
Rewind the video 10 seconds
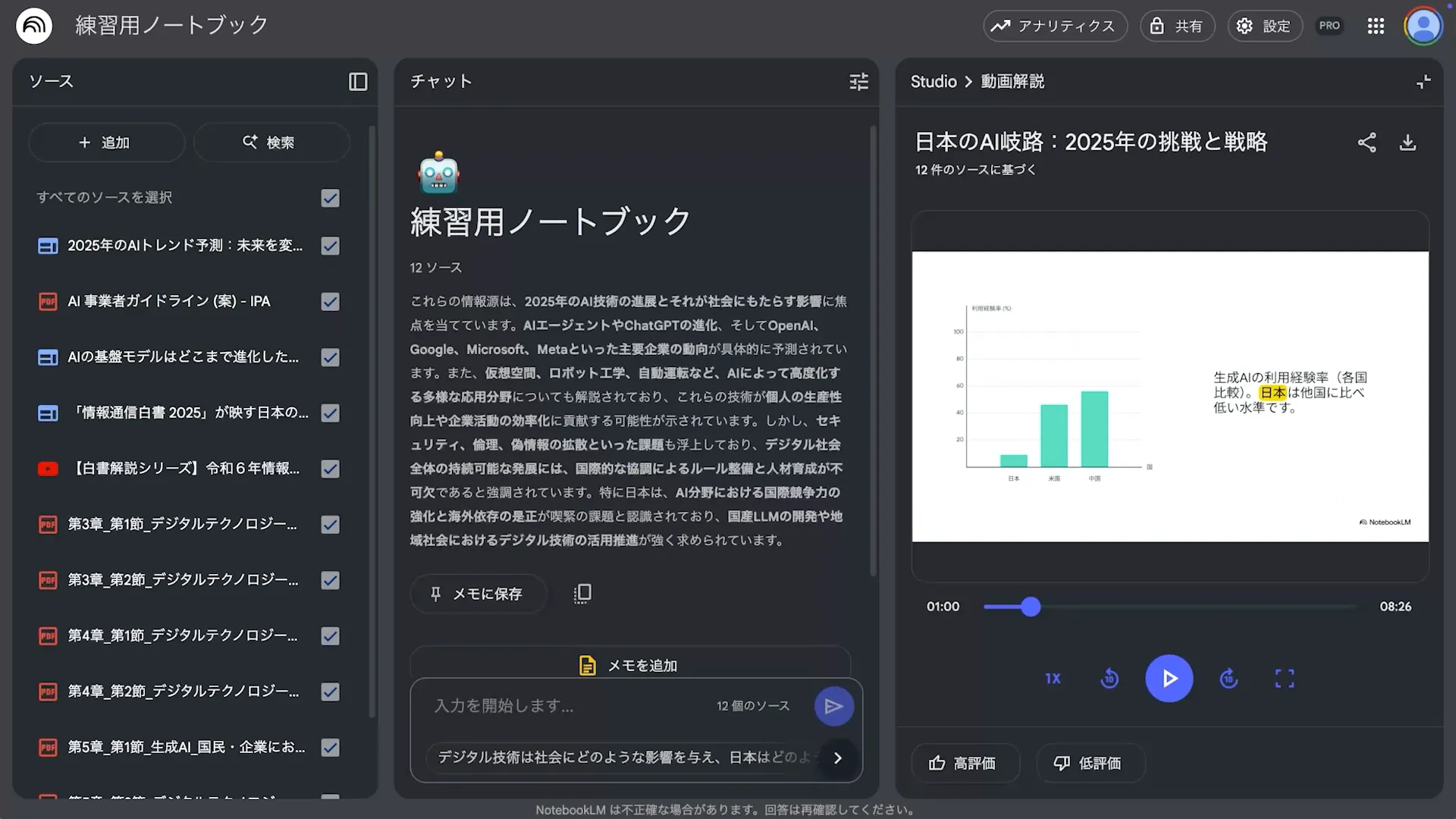[x=1109, y=679]
